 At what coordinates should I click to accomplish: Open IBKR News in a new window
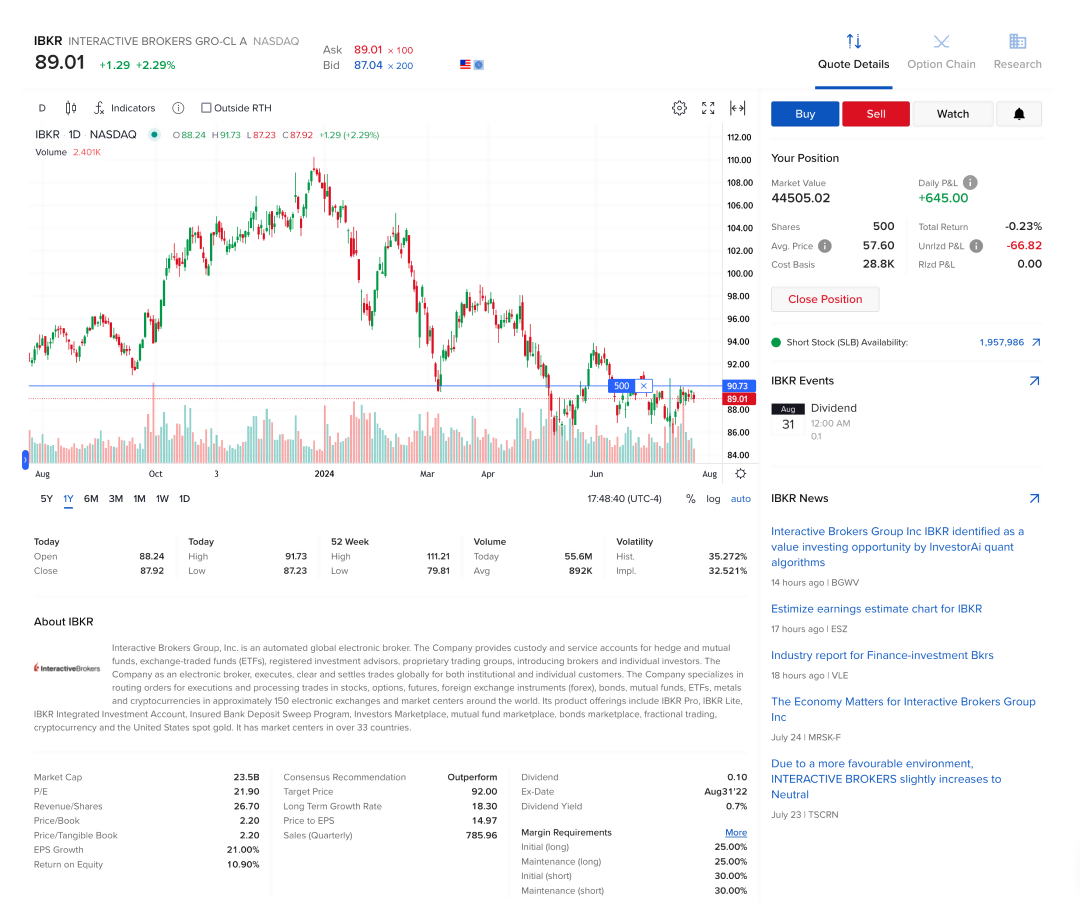[x=1033, y=497]
